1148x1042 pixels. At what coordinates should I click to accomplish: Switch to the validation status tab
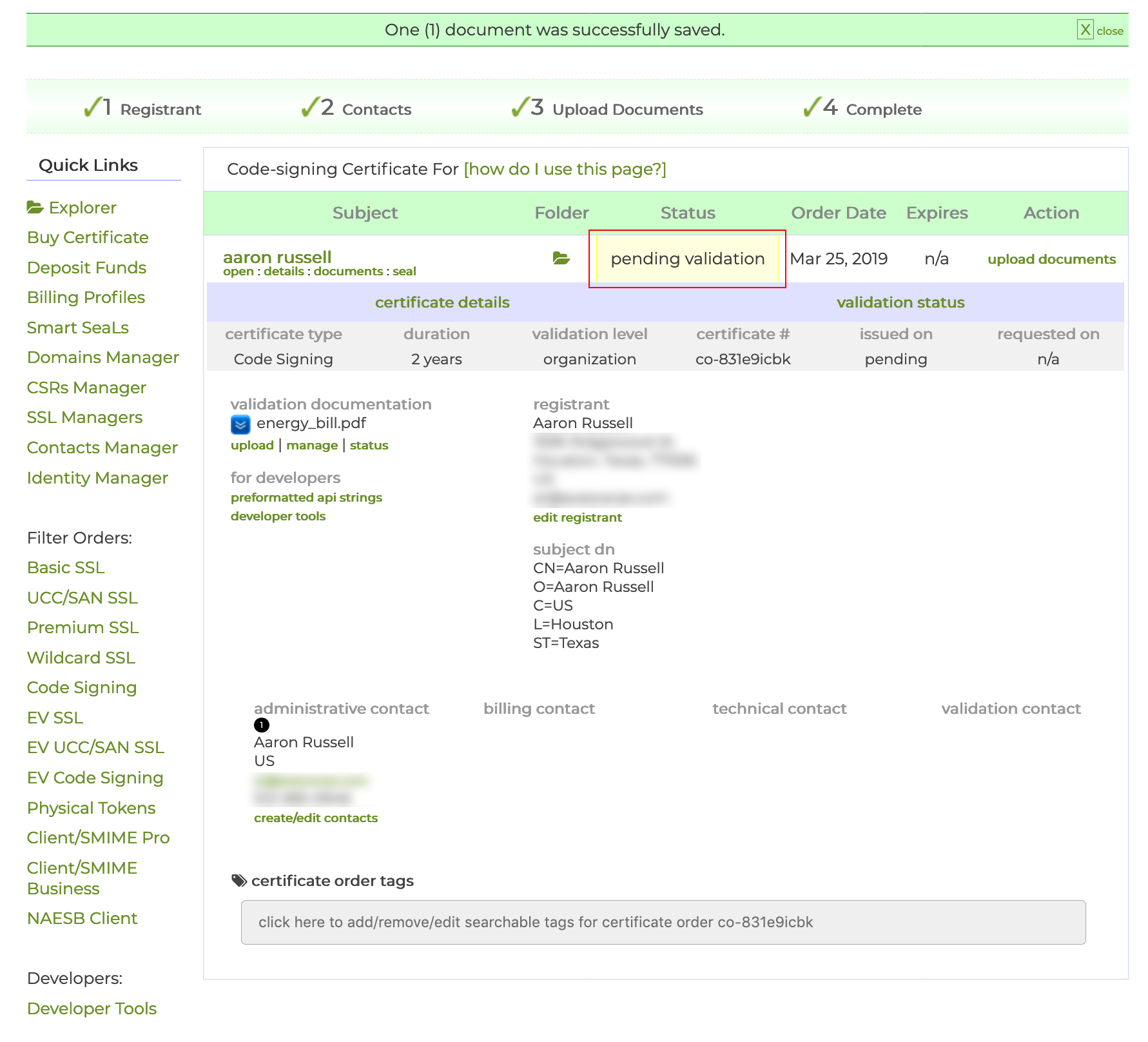click(x=900, y=302)
